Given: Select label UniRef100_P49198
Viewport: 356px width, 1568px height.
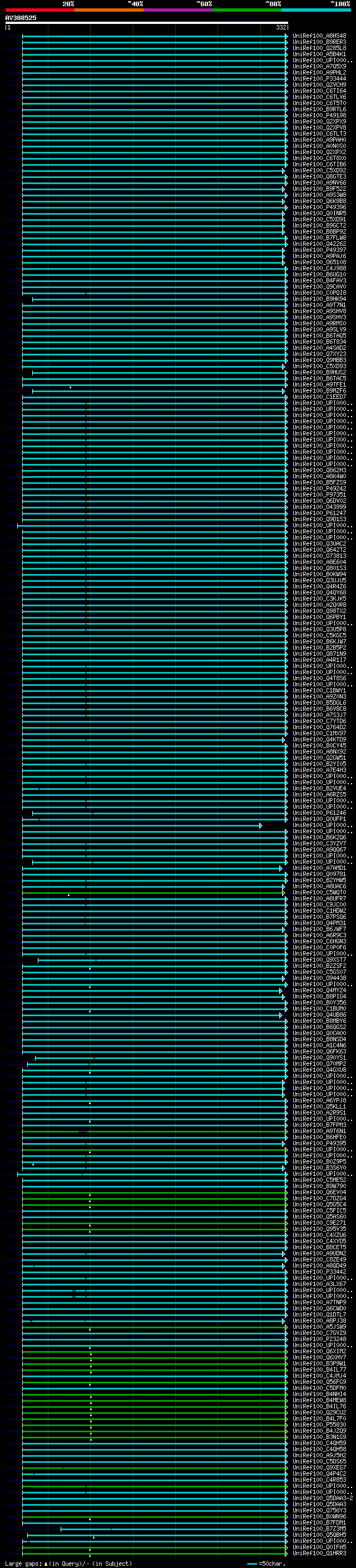Looking at the screenshot, I should tap(319, 116).
